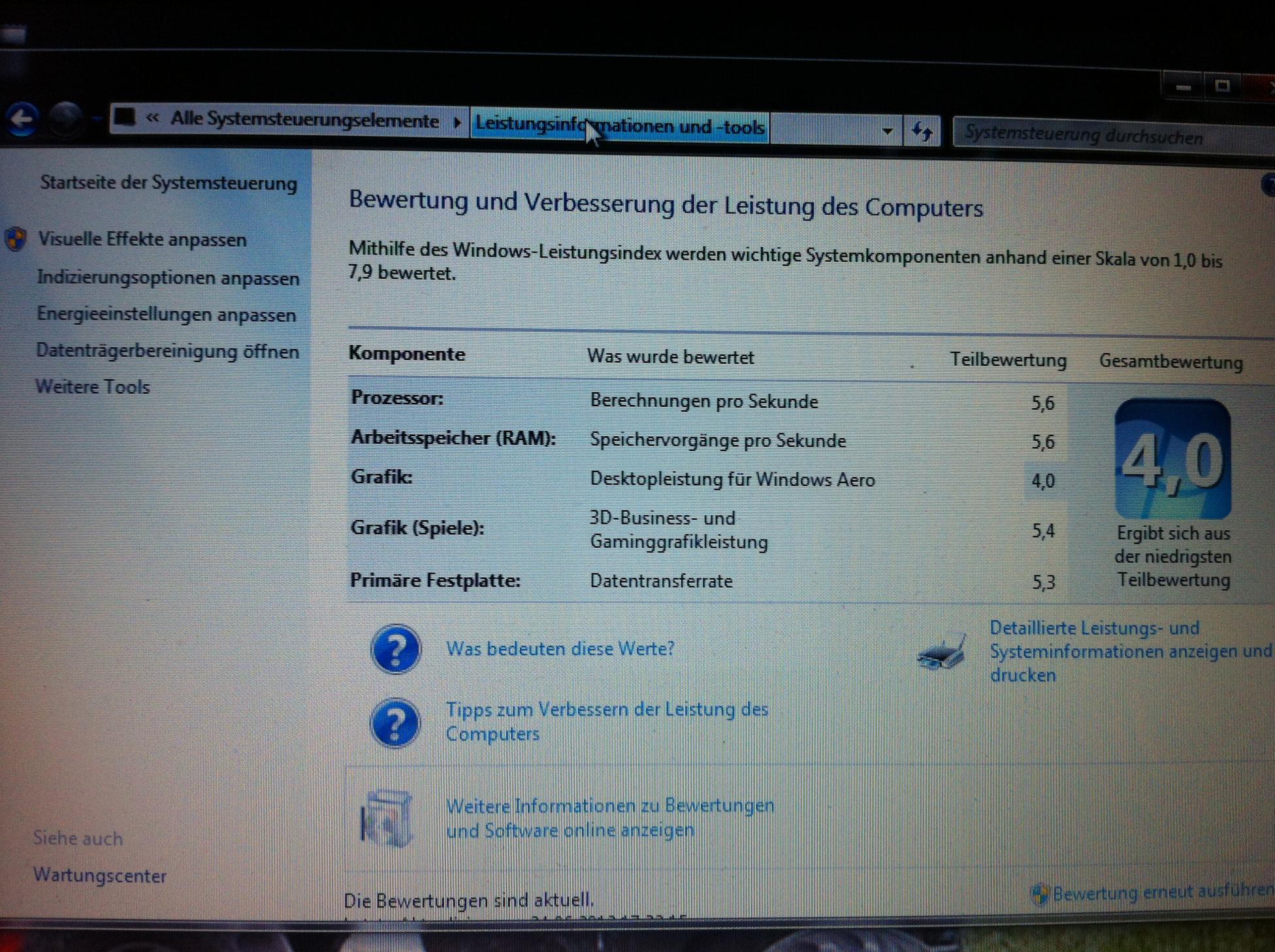Click the software box icon near 'Weitere Informationen'
Image resolution: width=1275 pixels, height=952 pixels.
tap(386, 817)
